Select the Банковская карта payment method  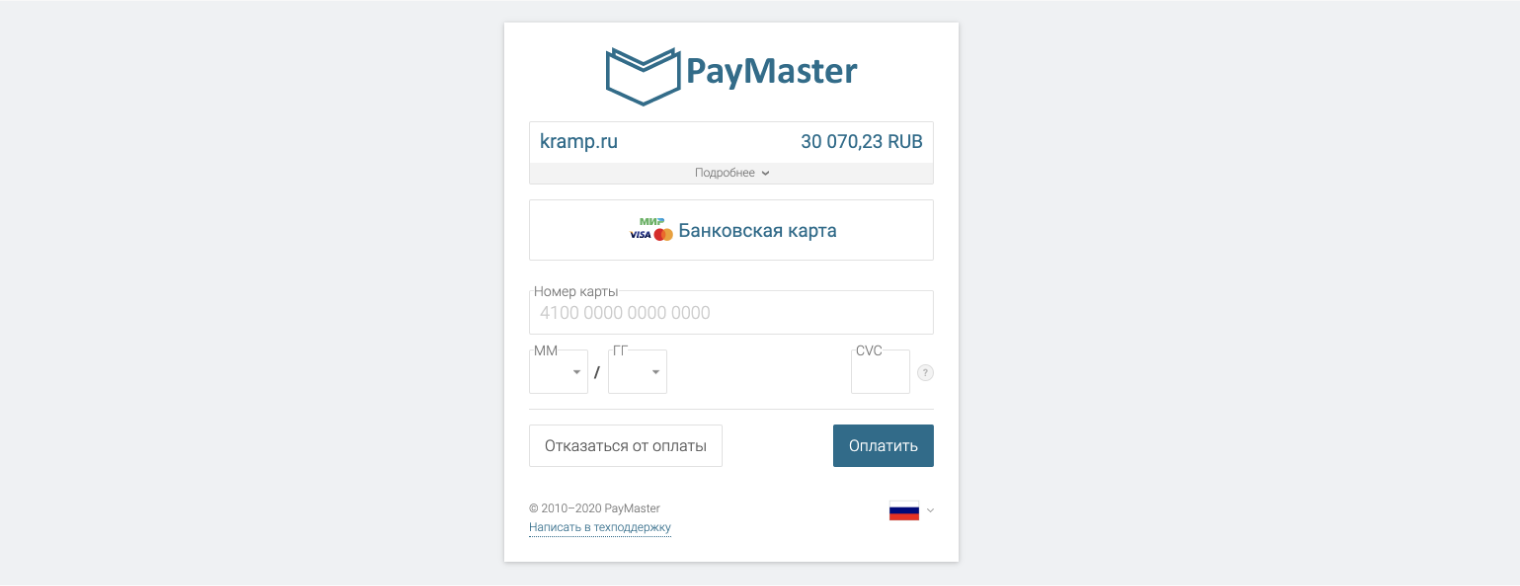click(731, 230)
